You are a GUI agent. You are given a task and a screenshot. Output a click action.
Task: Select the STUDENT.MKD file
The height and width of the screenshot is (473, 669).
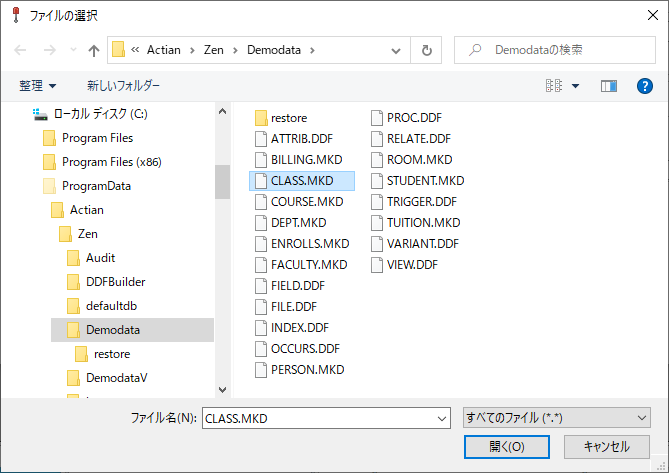pos(425,180)
